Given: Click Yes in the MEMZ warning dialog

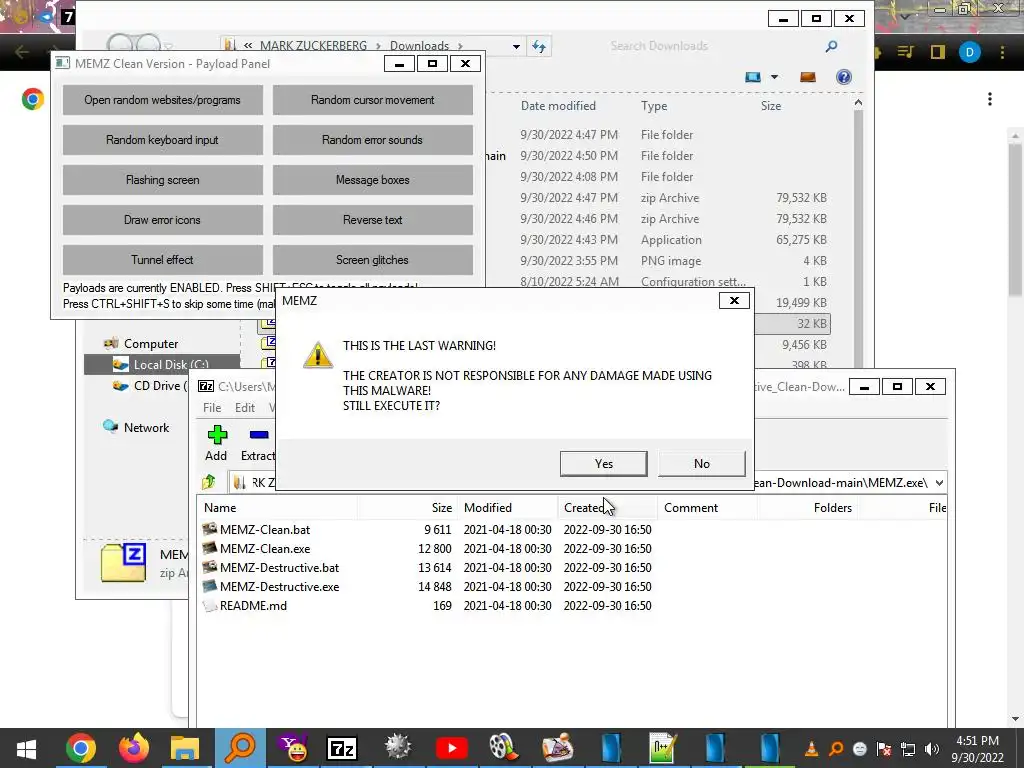Looking at the screenshot, I should (603, 463).
